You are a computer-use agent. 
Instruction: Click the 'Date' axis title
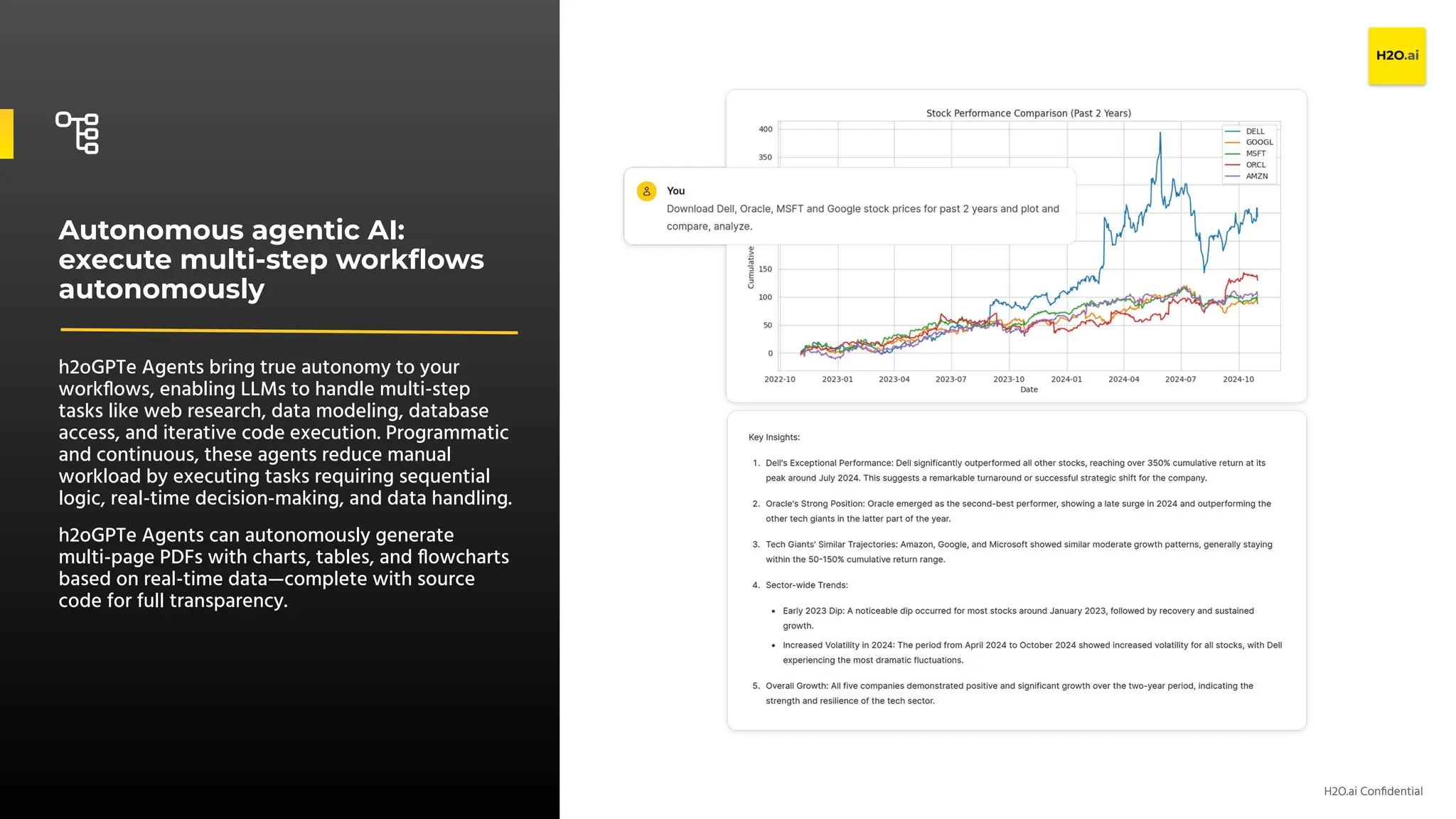pyautogui.click(x=1029, y=390)
